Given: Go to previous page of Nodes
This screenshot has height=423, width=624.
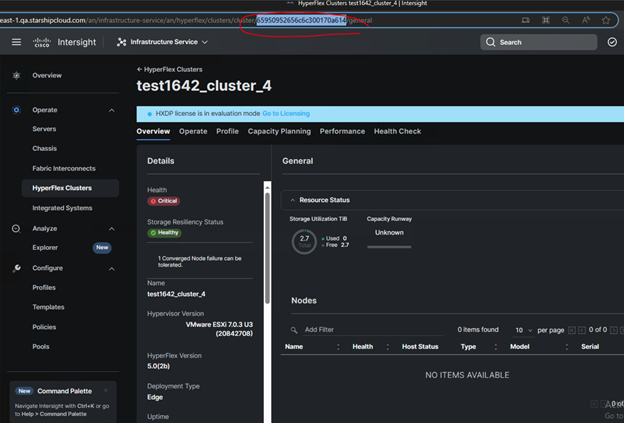Looking at the screenshot, I should tap(581, 330).
